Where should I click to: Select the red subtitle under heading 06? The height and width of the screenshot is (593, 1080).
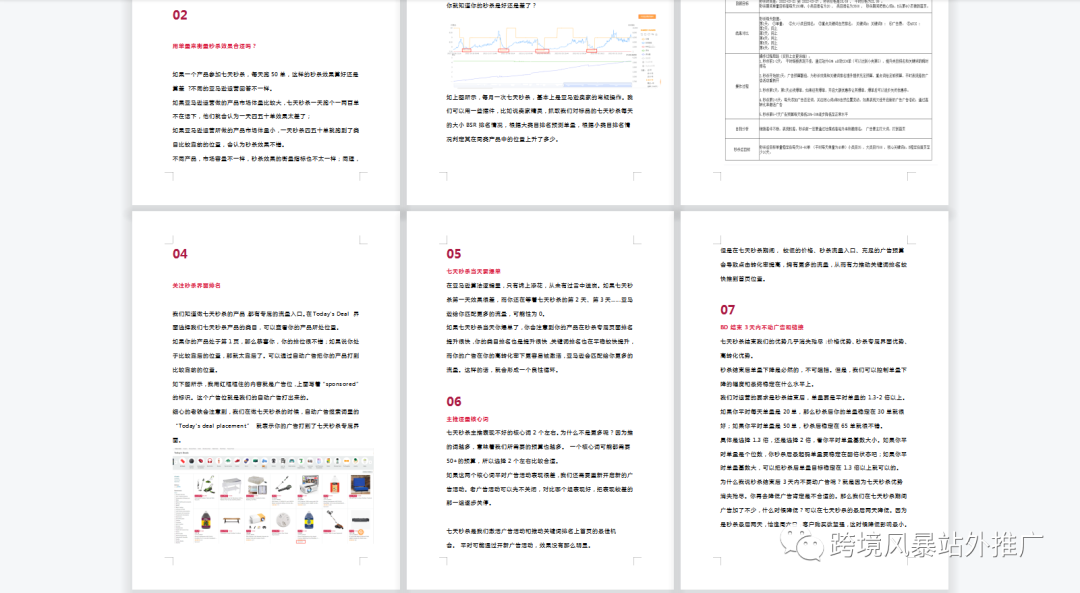468,419
